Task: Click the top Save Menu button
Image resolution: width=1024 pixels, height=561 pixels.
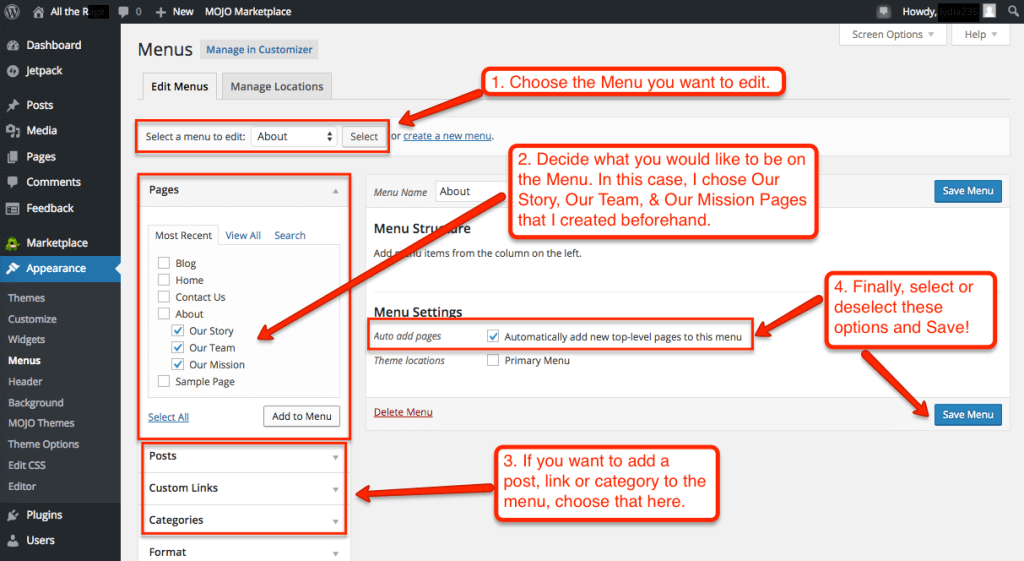Action: [968, 191]
